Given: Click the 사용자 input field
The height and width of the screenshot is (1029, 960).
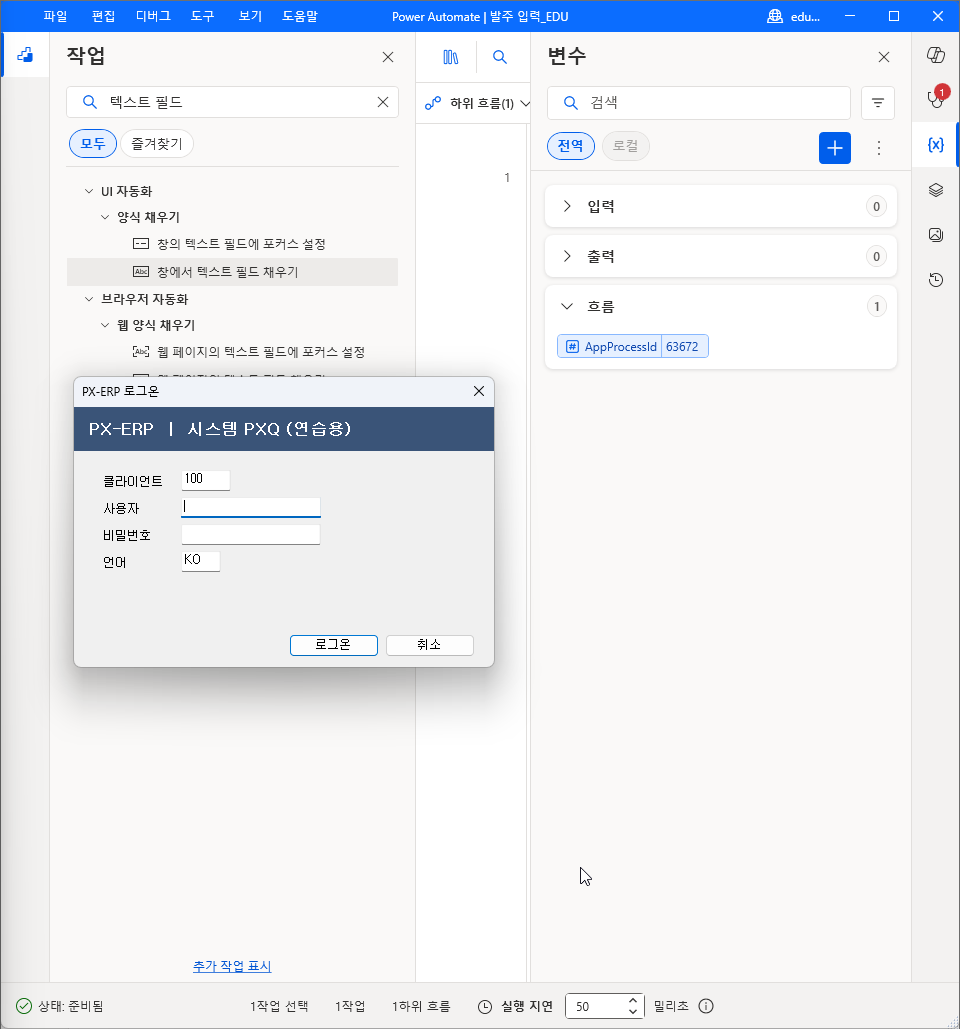Looking at the screenshot, I should [x=251, y=507].
